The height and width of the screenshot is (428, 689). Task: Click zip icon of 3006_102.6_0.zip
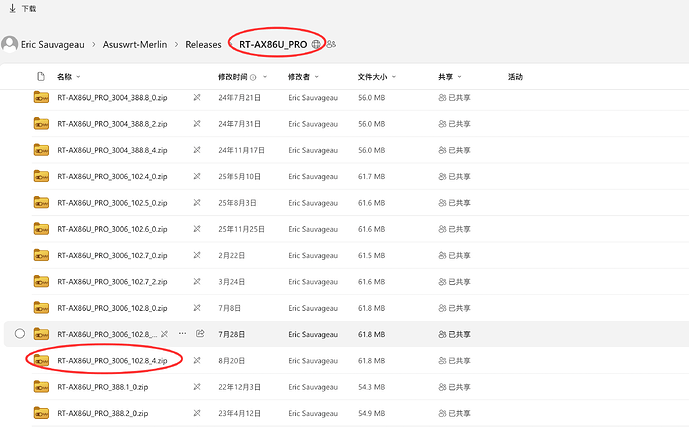41,229
